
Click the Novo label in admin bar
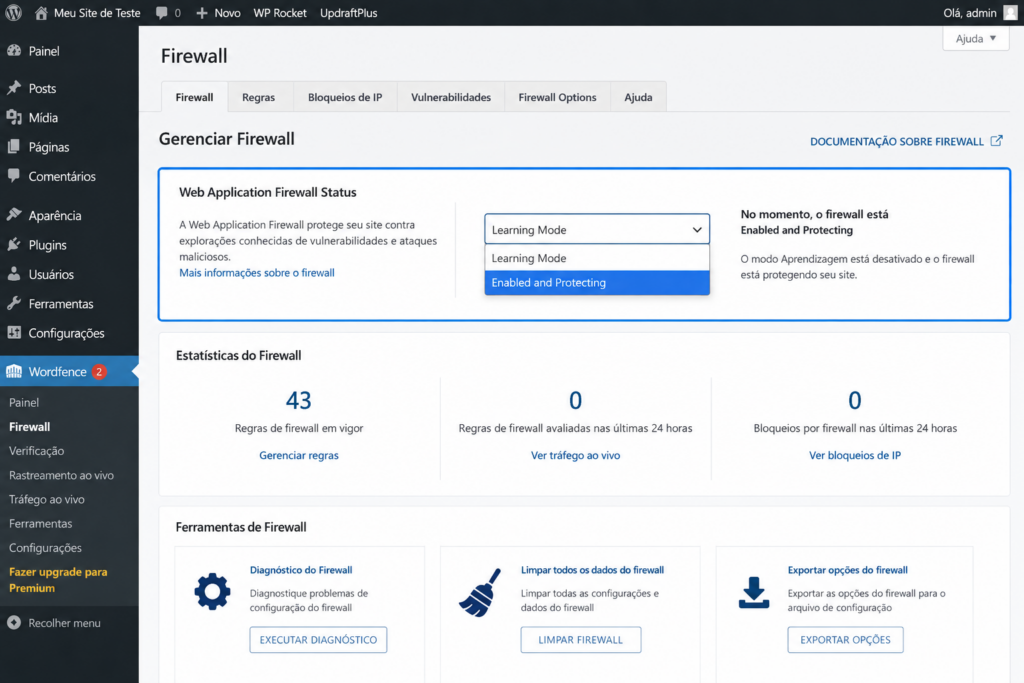tap(227, 12)
